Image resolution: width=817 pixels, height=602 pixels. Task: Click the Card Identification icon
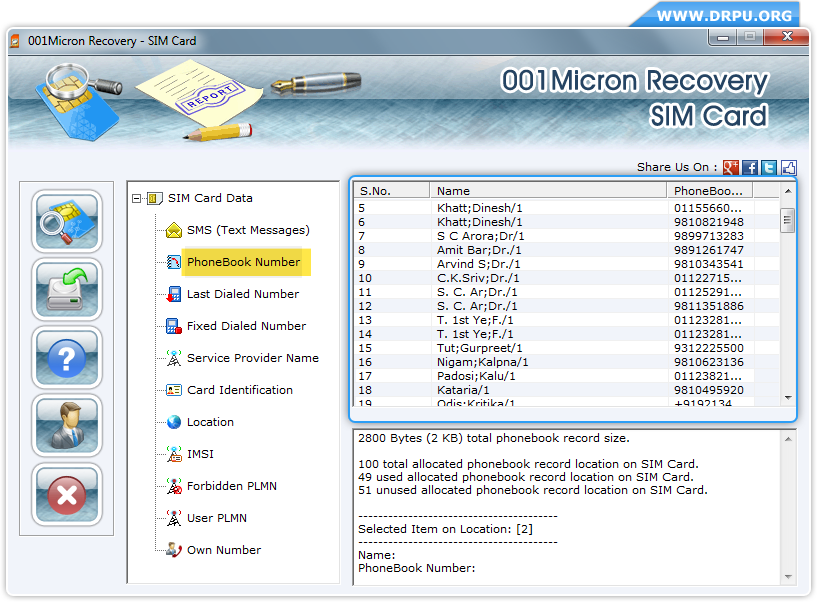[x=174, y=390]
